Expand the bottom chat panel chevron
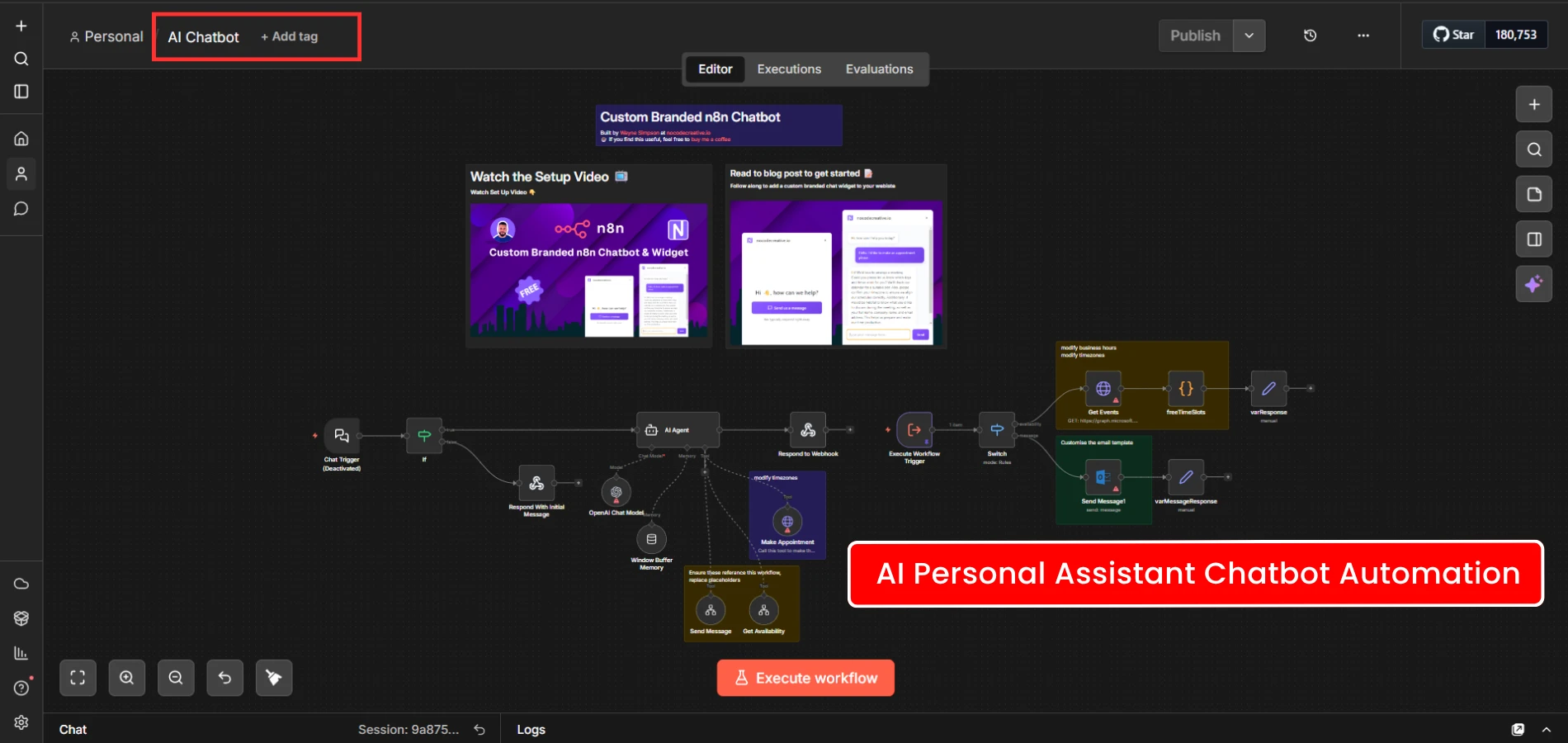Image resolution: width=1568 pixels, height=743 pixels. point(1547,729)
